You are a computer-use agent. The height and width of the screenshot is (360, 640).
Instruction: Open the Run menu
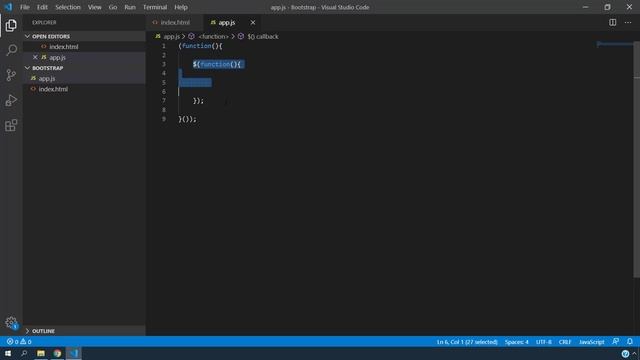click(130, 7)
